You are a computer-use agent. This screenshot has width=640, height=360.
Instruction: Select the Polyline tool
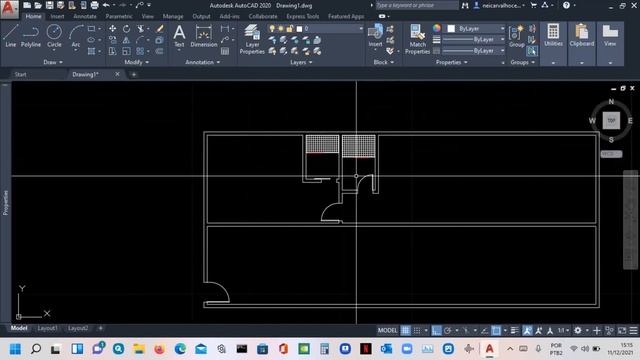point(31,35)
